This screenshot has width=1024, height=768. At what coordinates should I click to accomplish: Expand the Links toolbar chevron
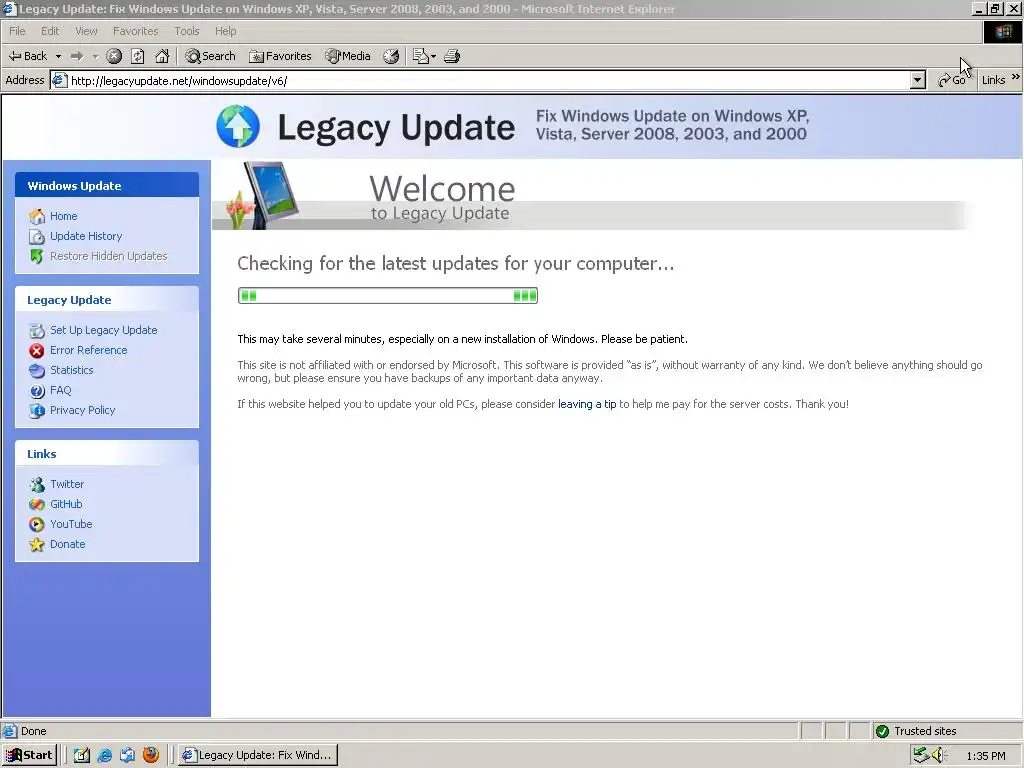(x=1016, y=78)
